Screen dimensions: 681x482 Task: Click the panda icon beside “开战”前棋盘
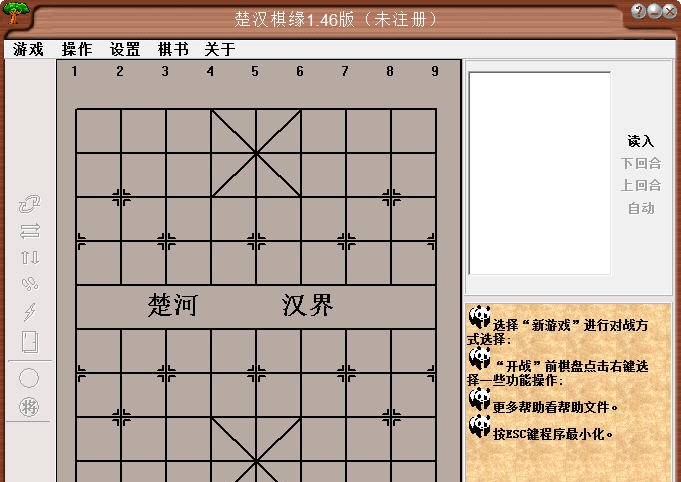click(480, 358)
